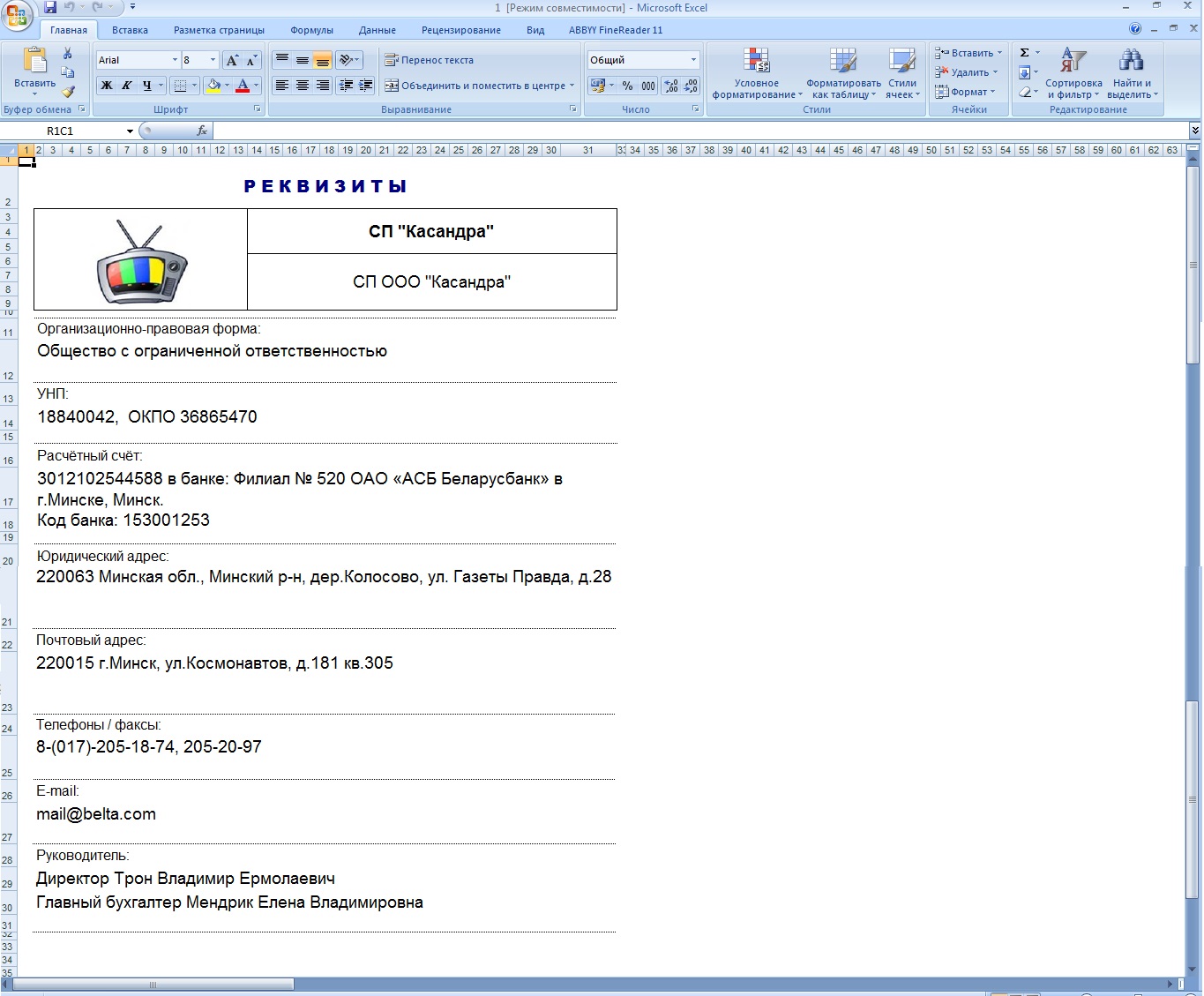
Task: Open the font size 8 dropdown
Action: click(x=213, y=60)
